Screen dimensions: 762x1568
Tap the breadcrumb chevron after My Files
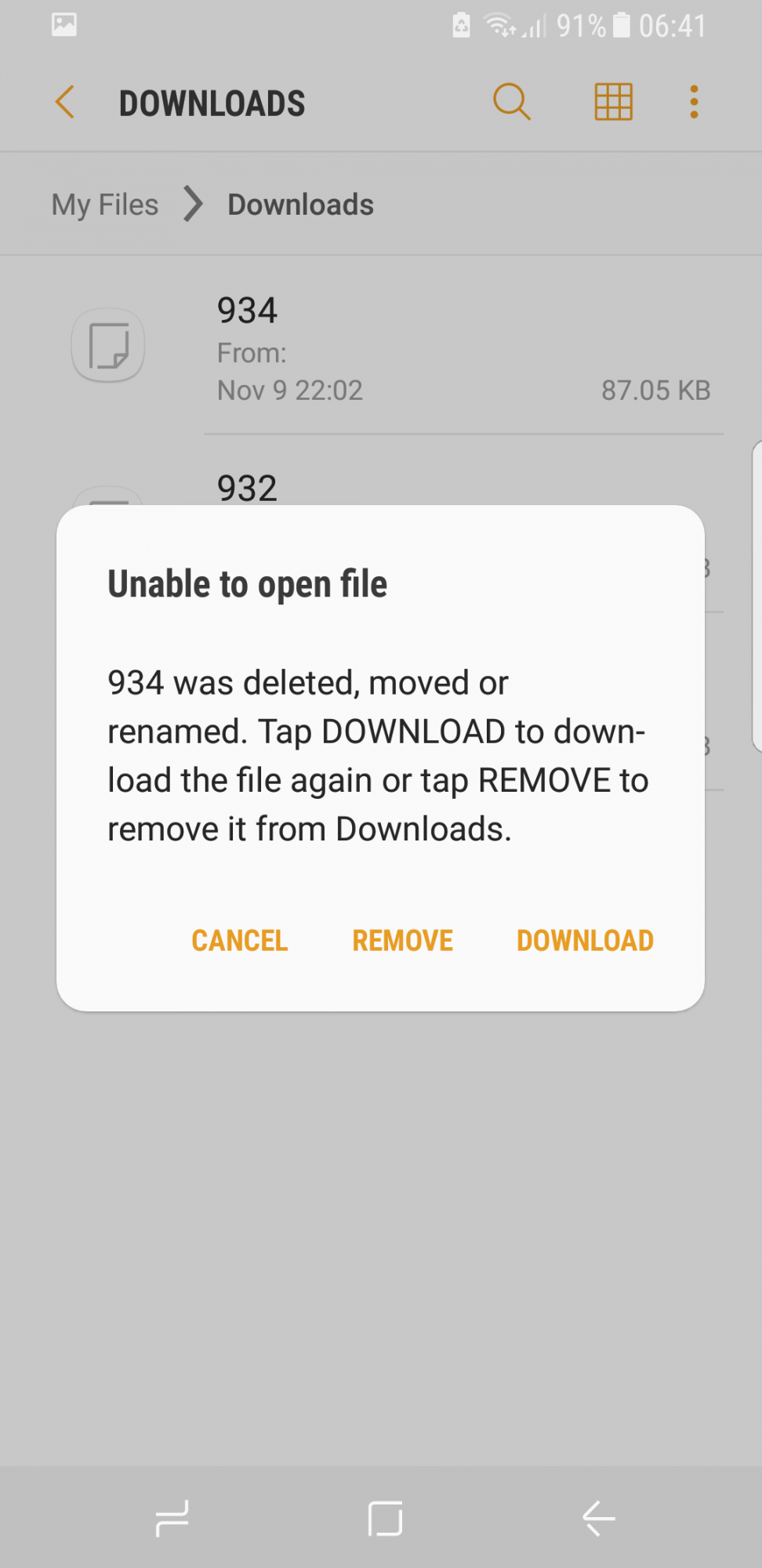point(193,204)
